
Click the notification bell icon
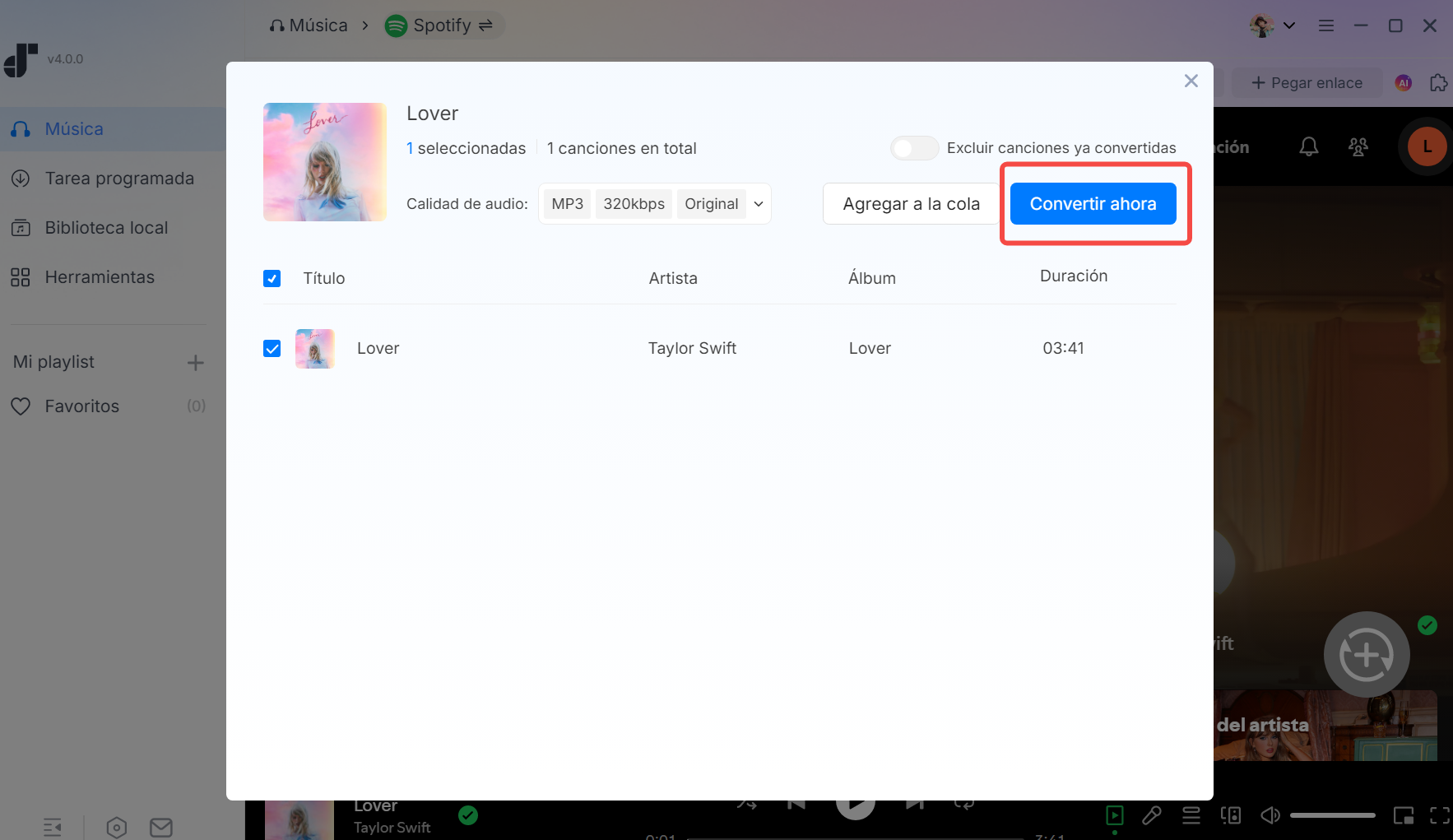[1308, 147]
